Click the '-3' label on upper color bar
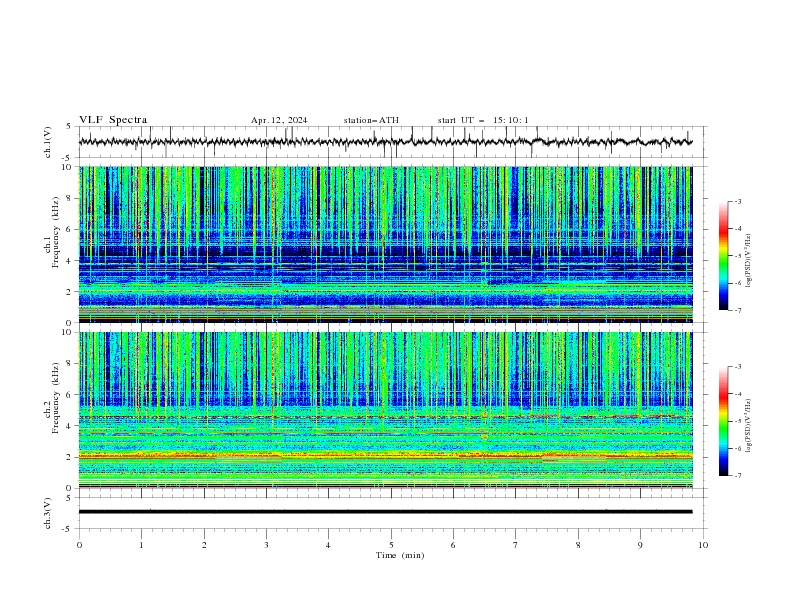This screenshot has height=612, width=792. tap(738, 201)
